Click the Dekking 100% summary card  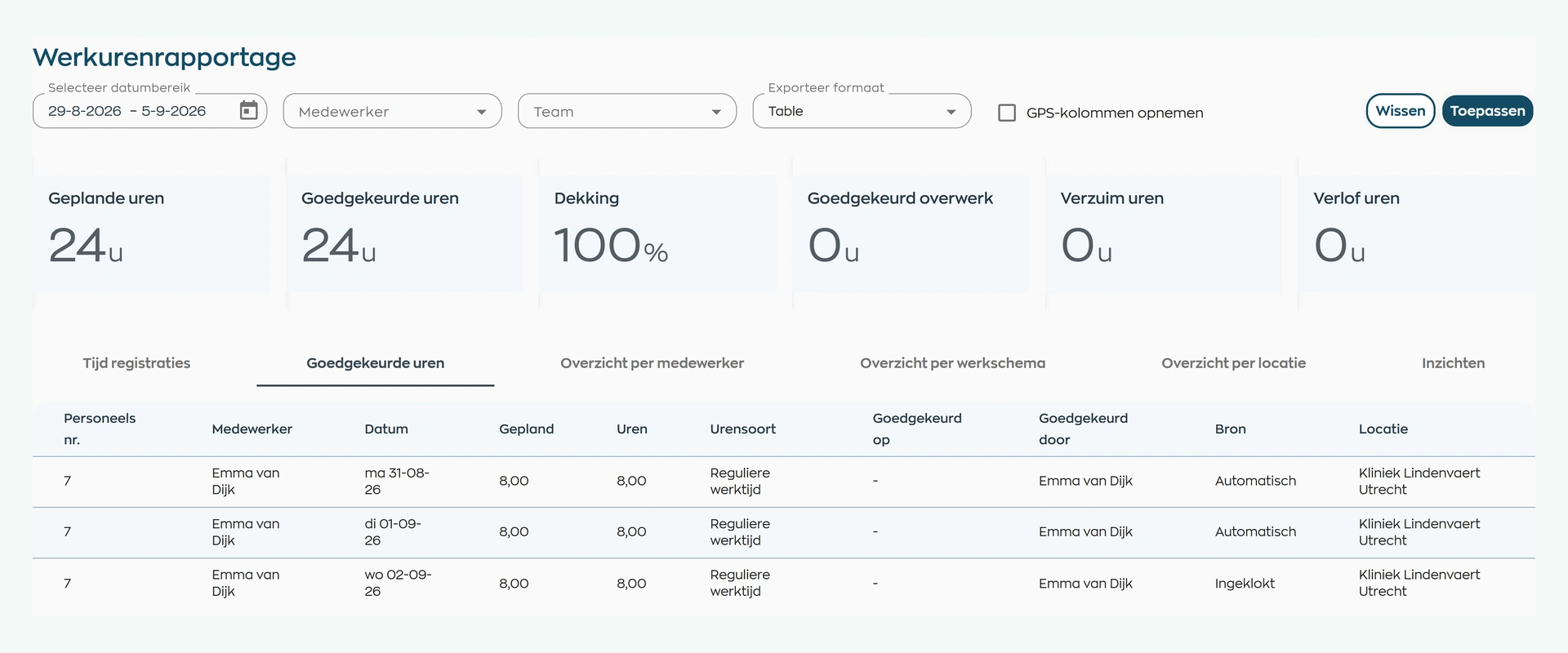point(657,233)
